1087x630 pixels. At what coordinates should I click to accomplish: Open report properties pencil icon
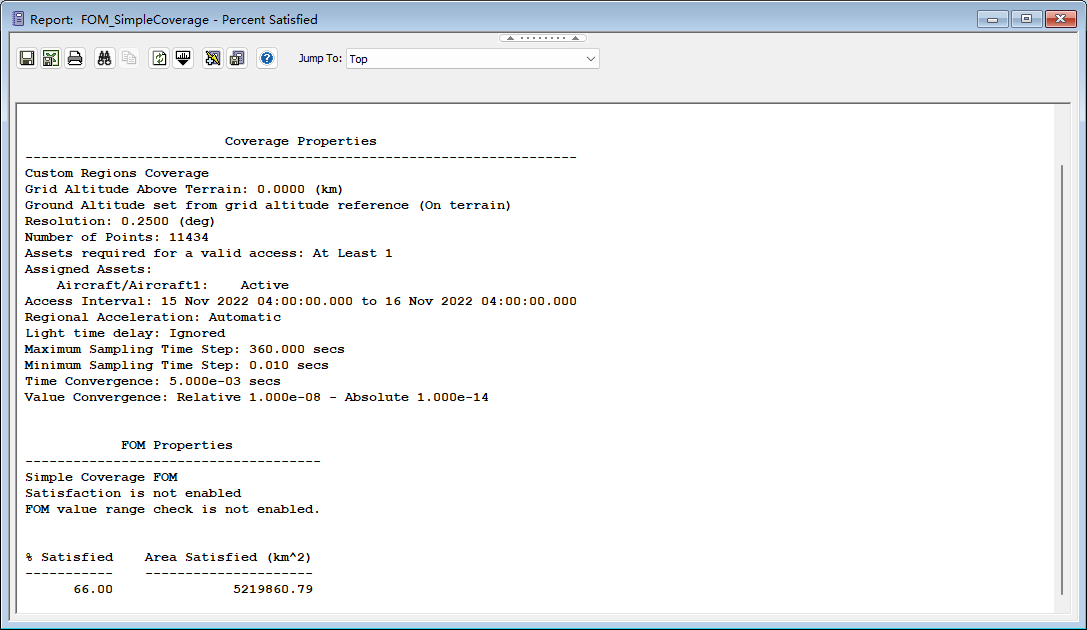213,59
